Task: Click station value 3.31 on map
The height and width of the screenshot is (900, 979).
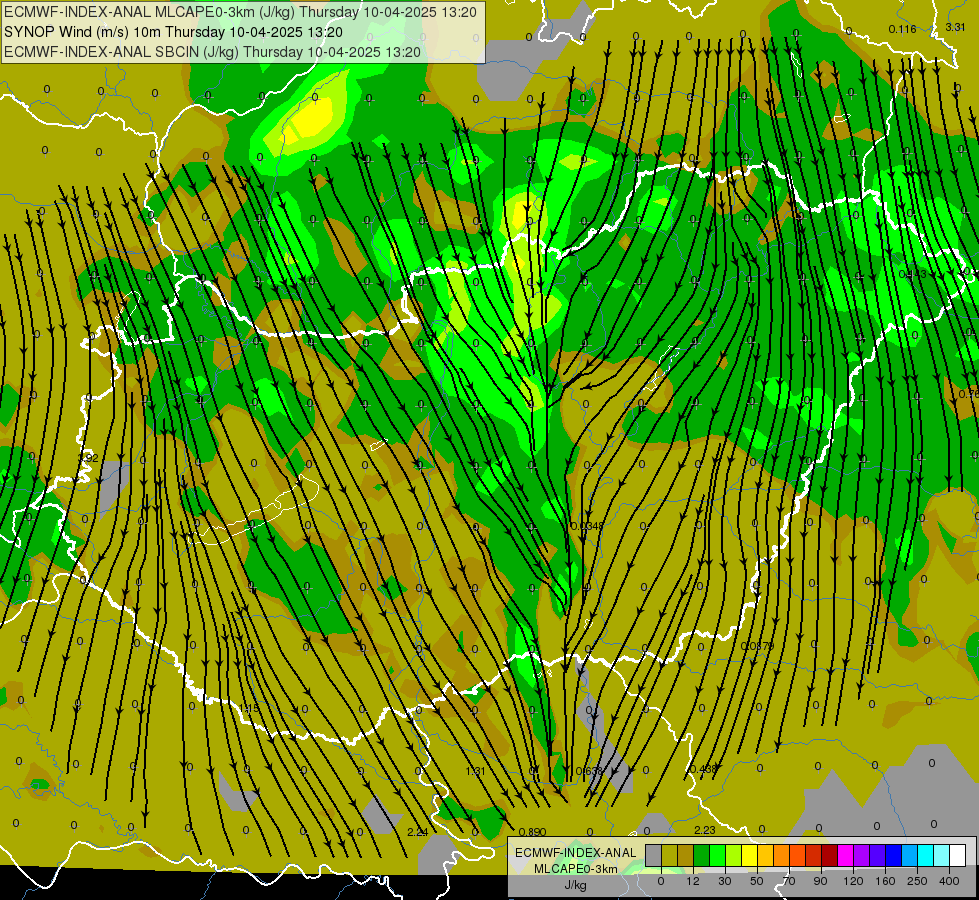Action: [x=955, y=27]
